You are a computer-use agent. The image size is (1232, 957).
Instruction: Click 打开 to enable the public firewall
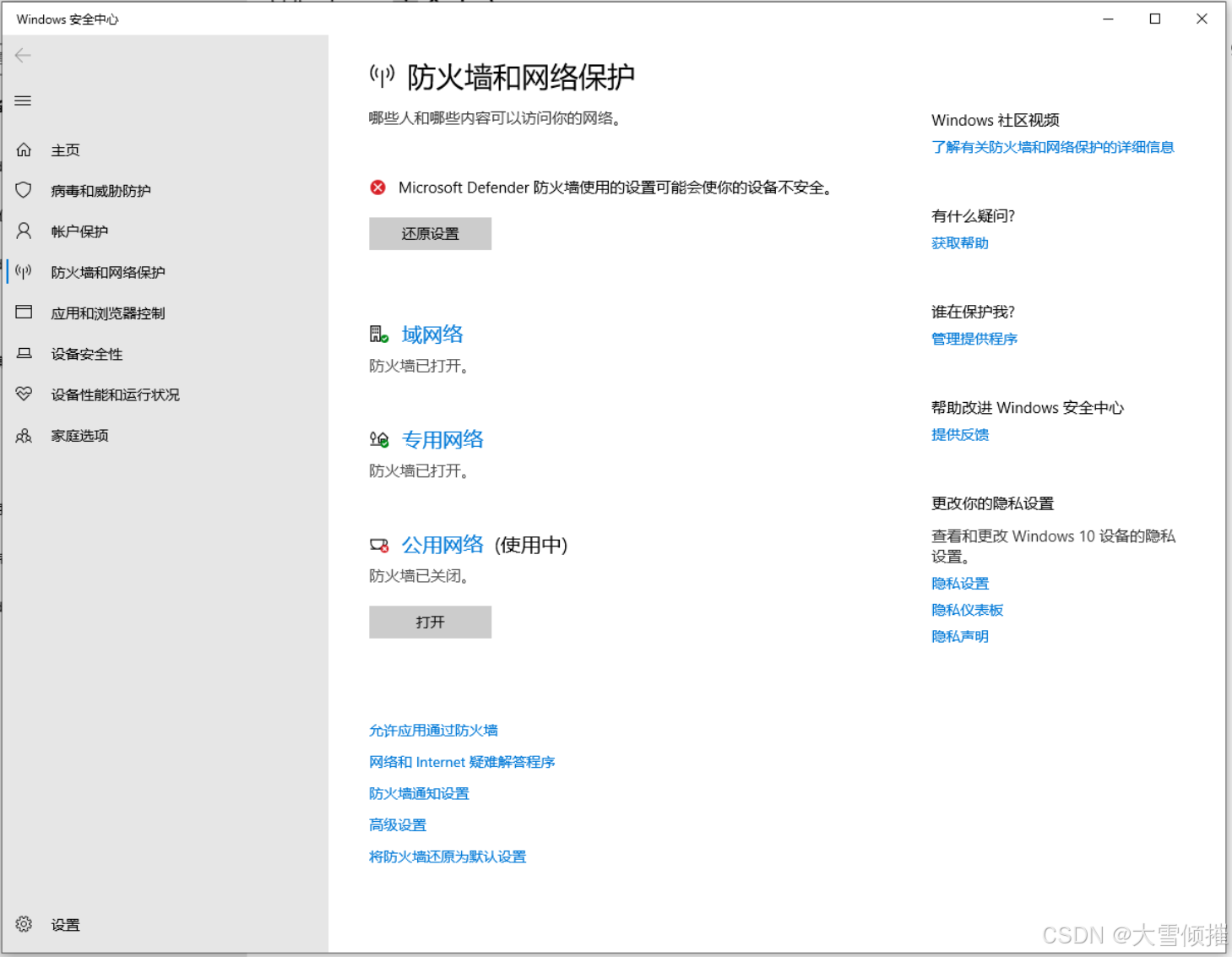tap(430, 622)
